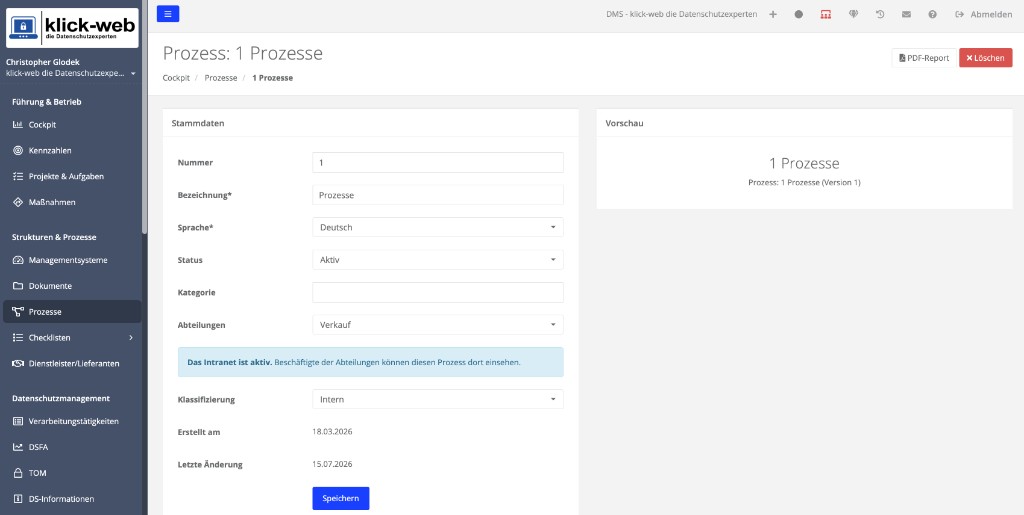Screen dimensions: 1024x515
Task: Open the Abteilungen dropdown showing Verkauf
Action: (x=438, y=324)
